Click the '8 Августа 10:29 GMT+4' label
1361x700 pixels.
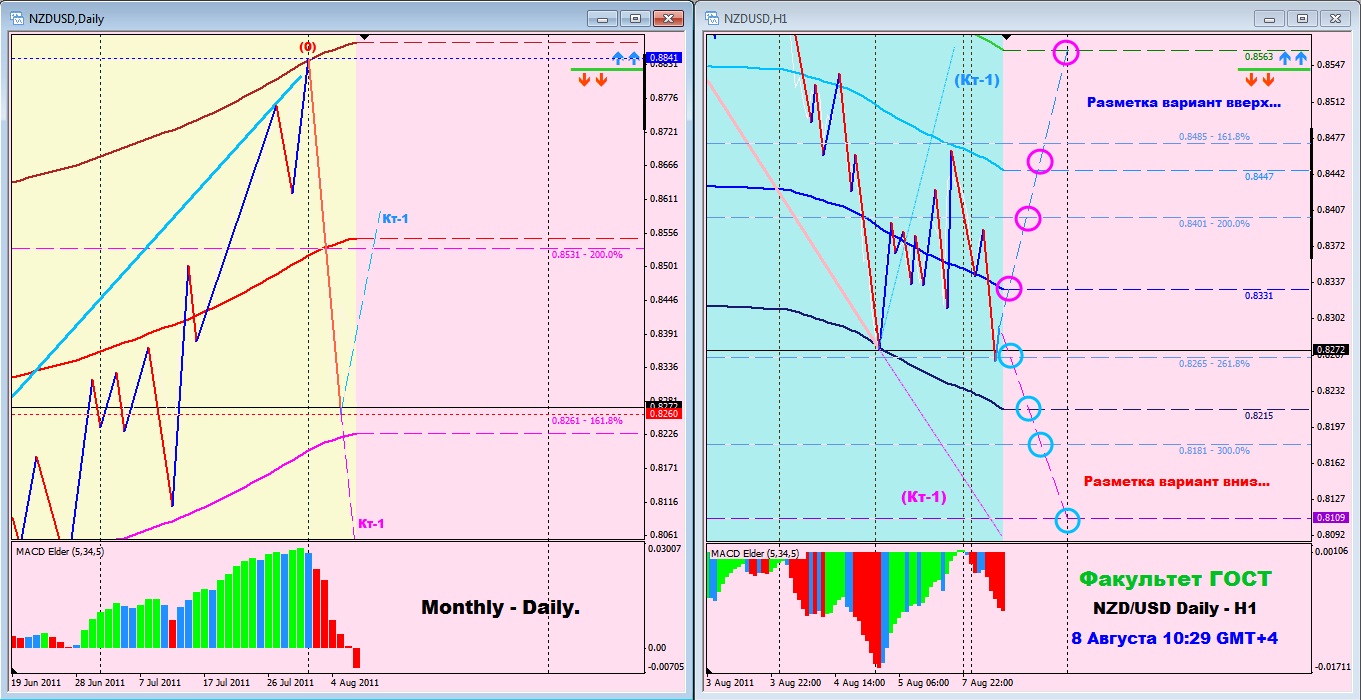pos(1175,638)
